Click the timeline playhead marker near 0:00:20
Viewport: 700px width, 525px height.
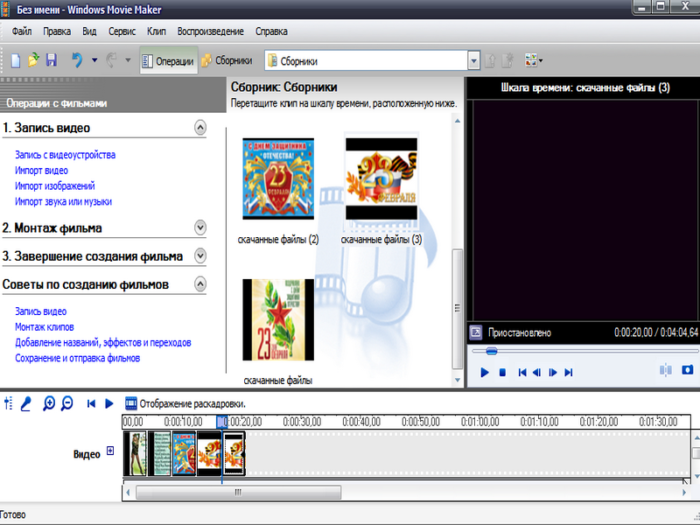222,422
